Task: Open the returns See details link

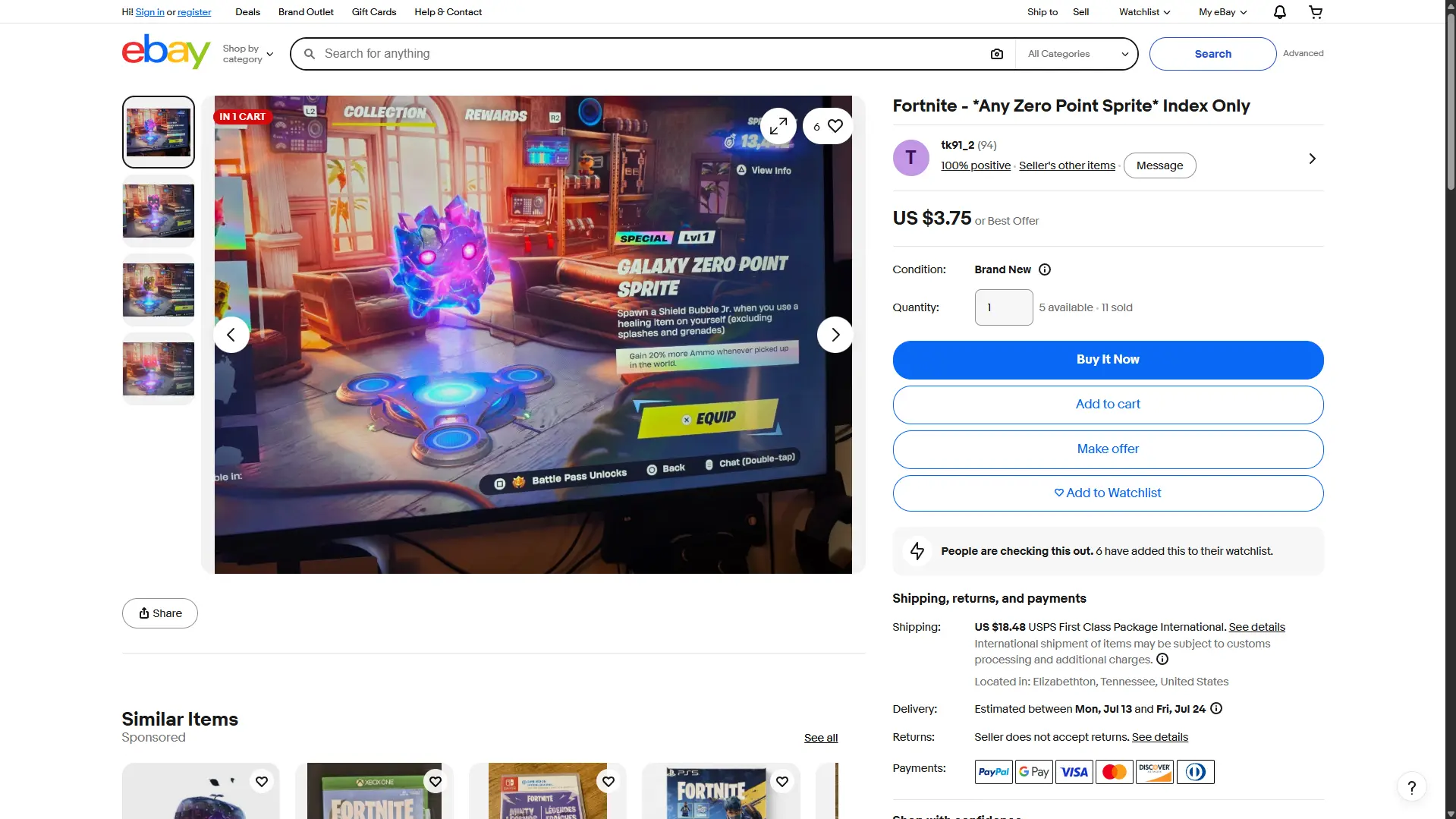Action: coord(1159,737)
